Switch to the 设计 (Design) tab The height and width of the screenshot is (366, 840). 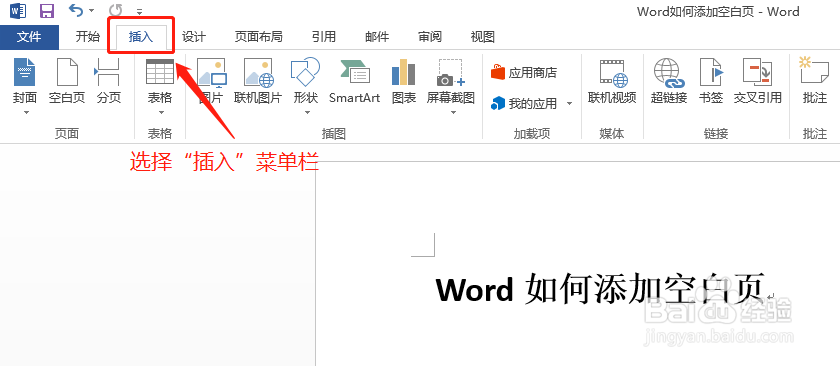pyautogui.click(x=194, y=37)
